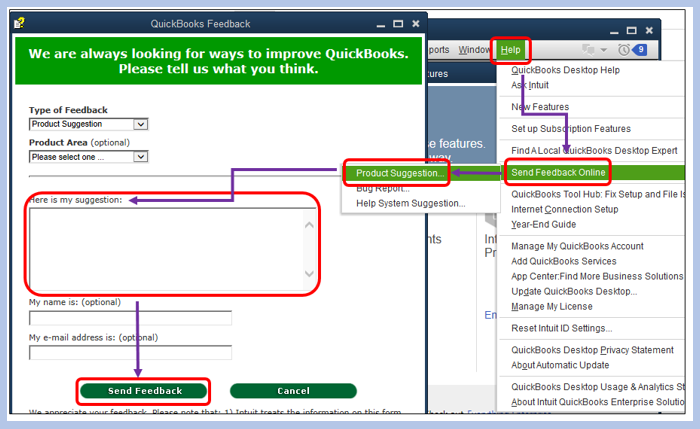
Task: Click the chat bubbles icon in main toolbar
Action: [x=588, y=50]
